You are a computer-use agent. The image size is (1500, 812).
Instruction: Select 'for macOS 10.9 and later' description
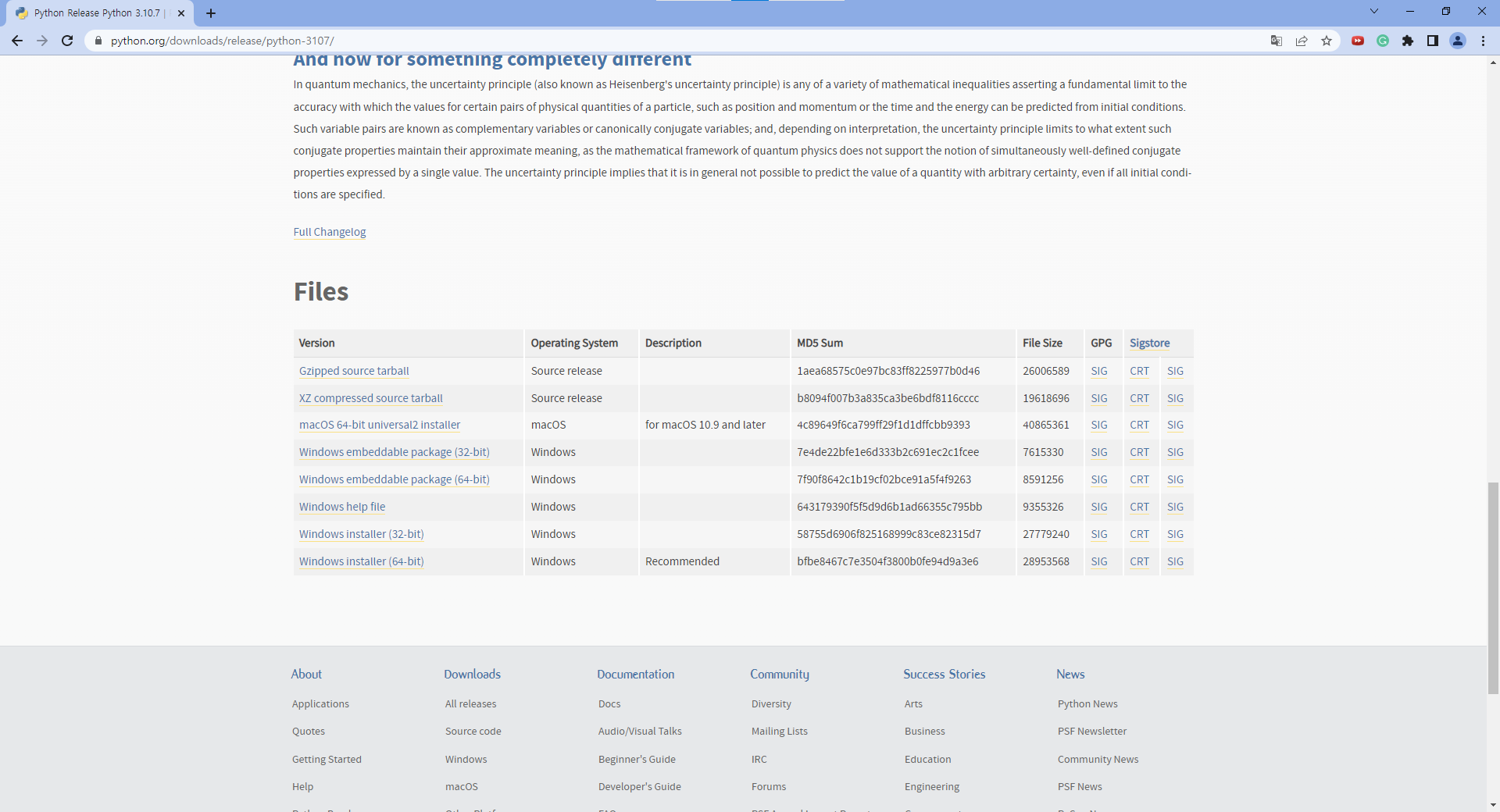[x=705, y=425]
